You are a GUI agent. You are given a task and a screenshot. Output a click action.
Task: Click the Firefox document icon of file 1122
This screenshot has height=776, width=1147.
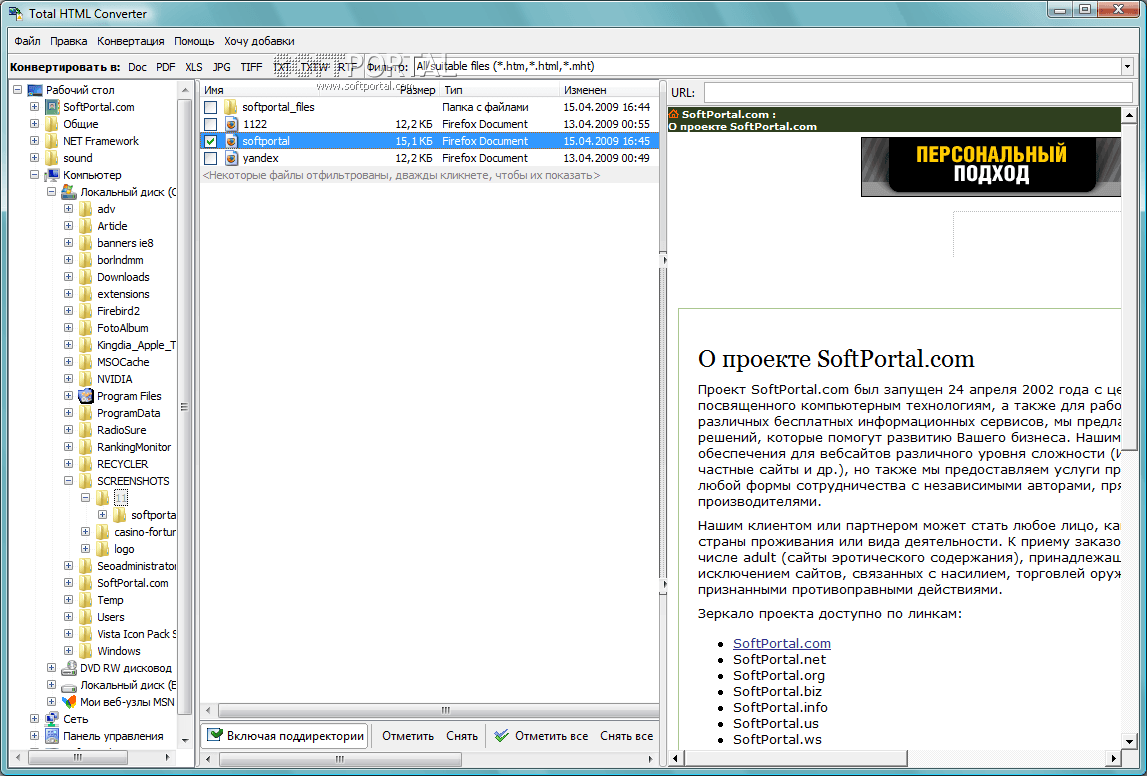click(231, 124)
